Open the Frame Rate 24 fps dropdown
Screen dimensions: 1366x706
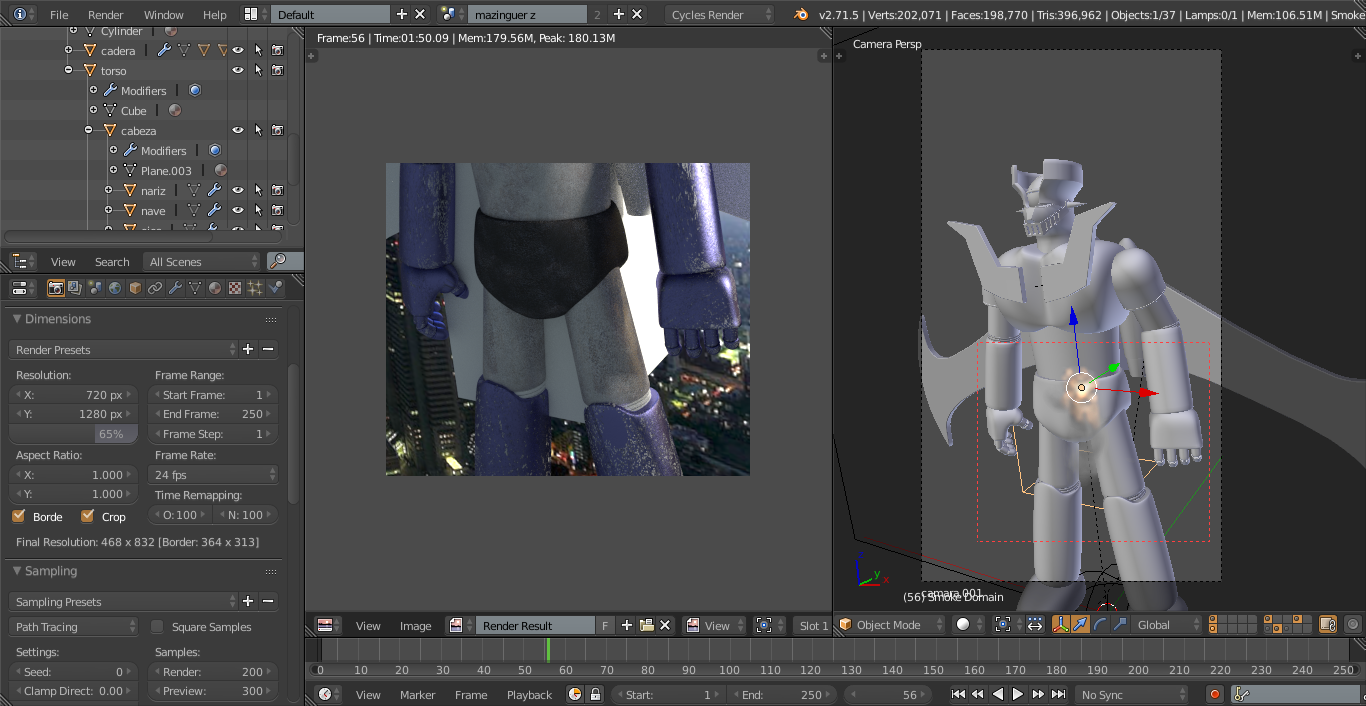(214, 474)
